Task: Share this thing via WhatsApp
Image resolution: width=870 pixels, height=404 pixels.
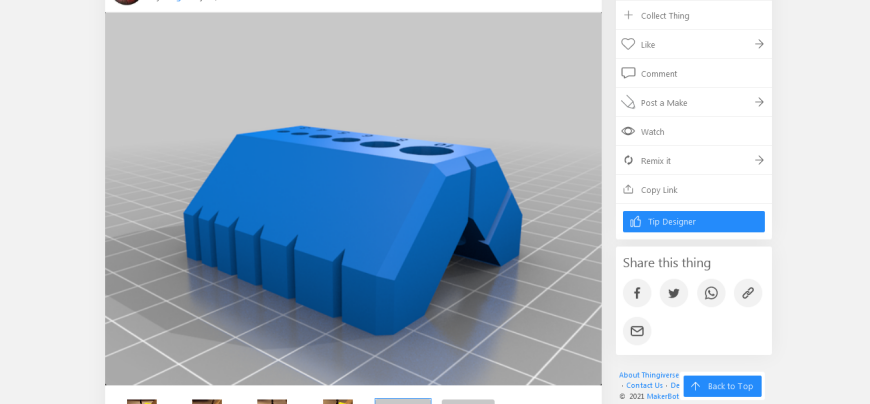Action: 711,293
